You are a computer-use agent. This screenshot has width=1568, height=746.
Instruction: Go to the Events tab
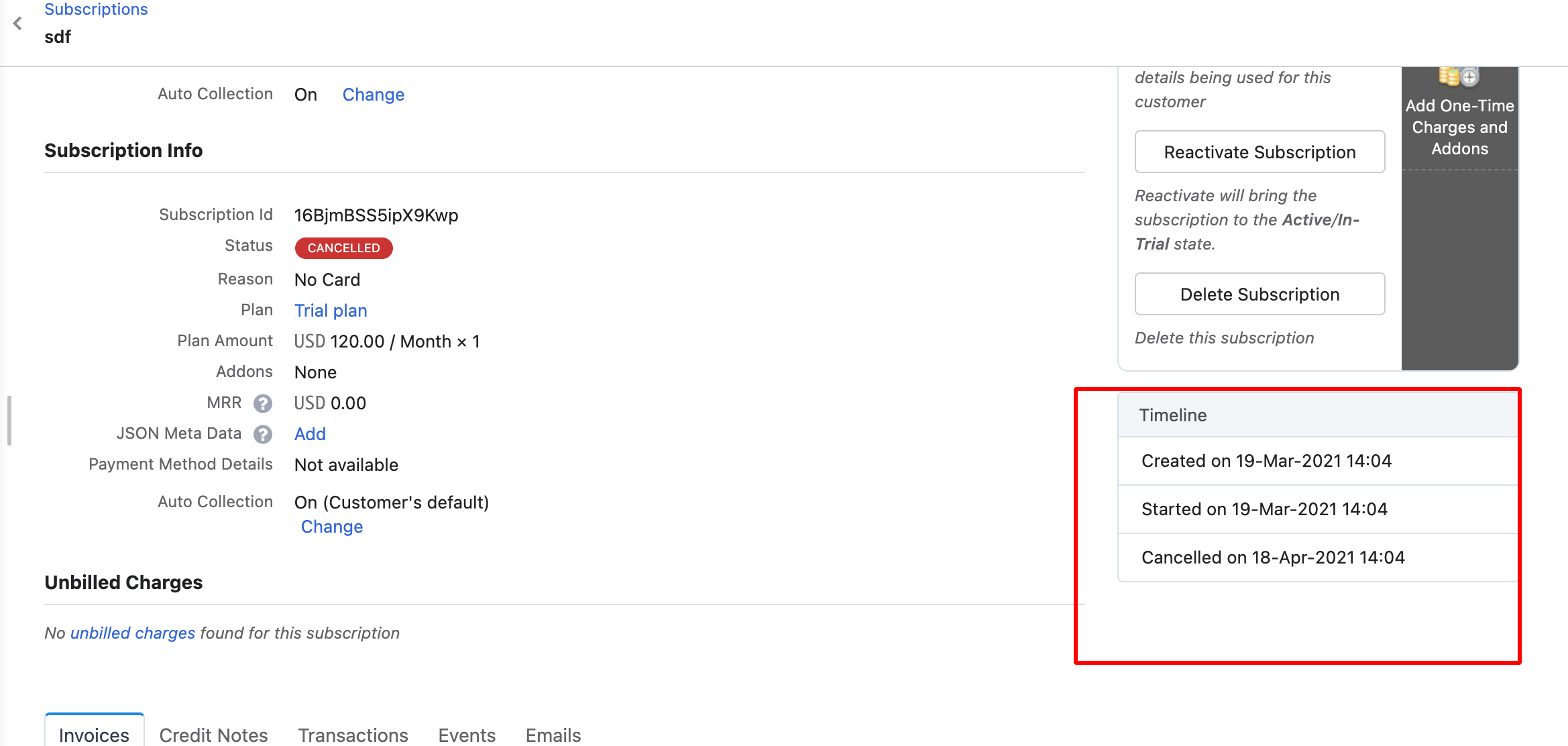pos(467,735)
